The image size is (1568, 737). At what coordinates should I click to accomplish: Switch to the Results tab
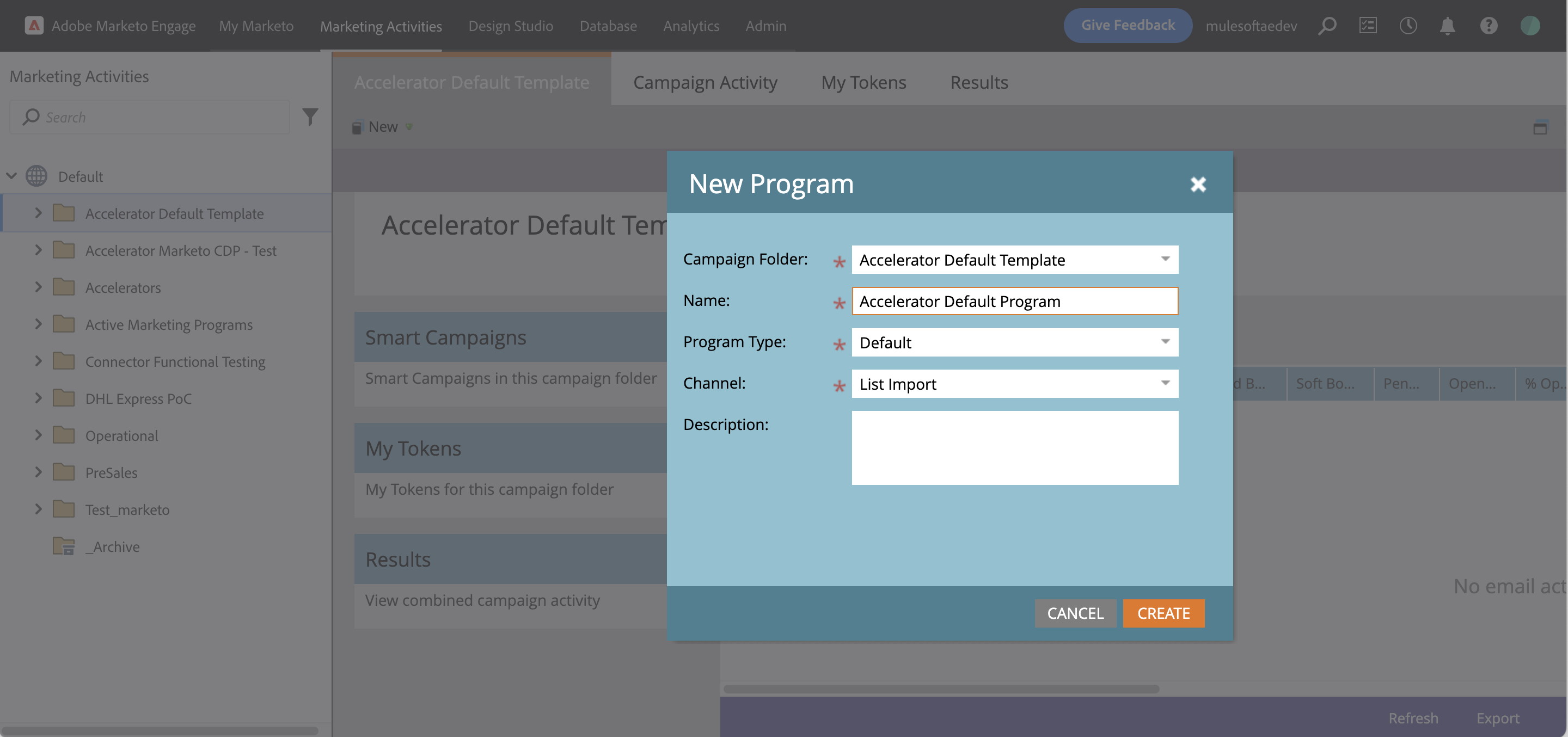click(979, 82)
